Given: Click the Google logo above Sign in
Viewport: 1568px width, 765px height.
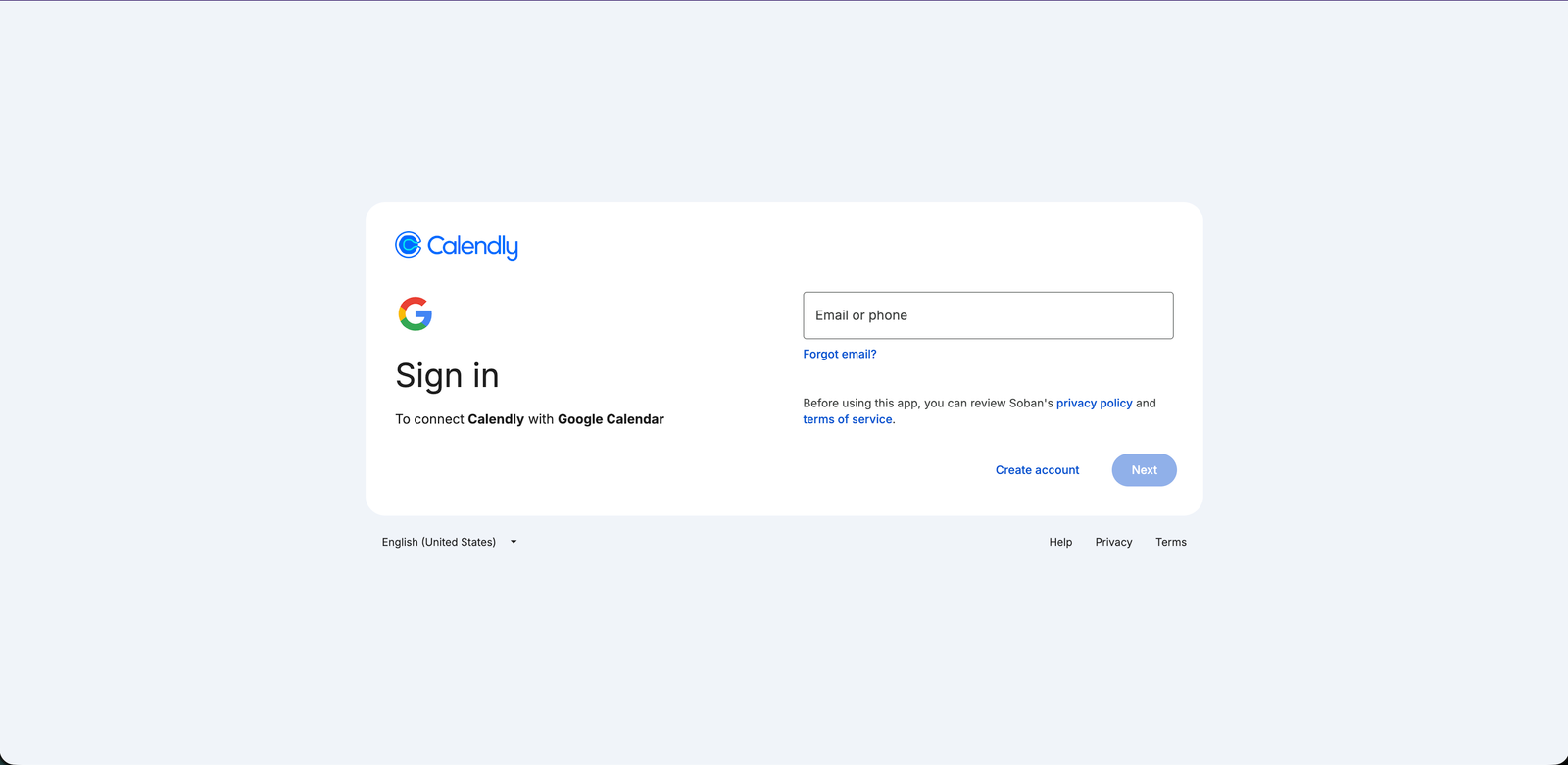Looking at the screenshot, I should click(416, 314).
